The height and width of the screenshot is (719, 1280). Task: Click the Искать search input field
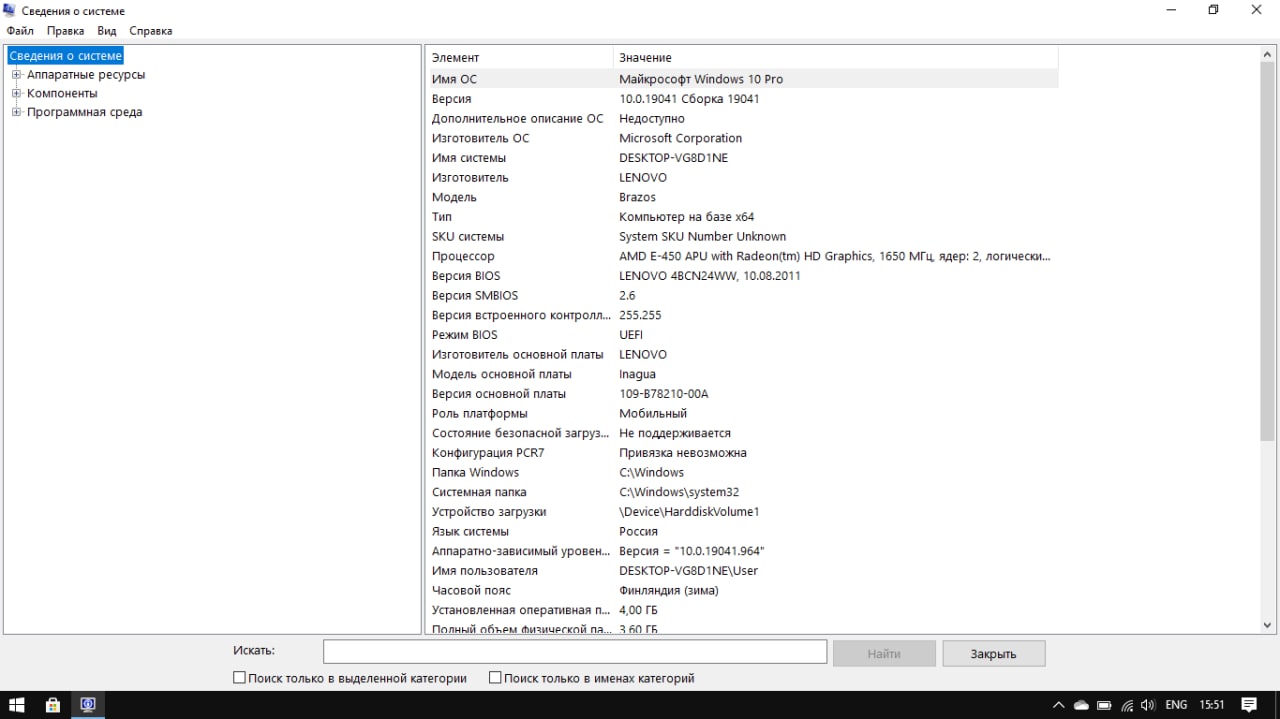coord(575,652)
